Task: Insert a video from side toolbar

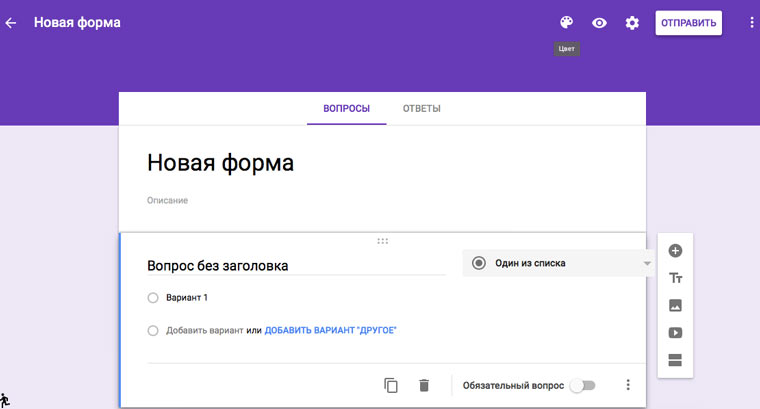Action: tap(675, 333)
